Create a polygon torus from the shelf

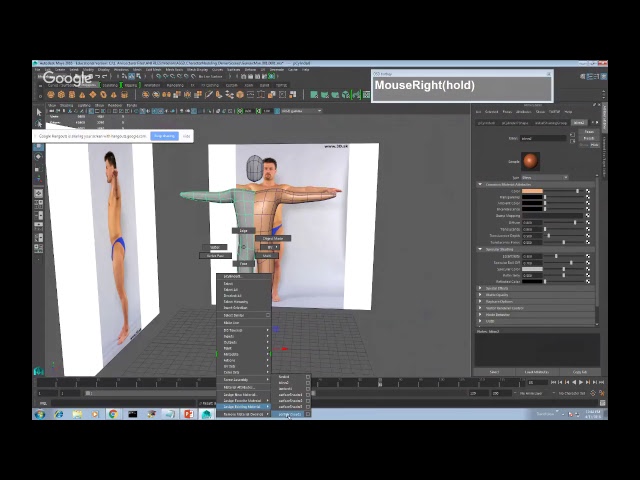pos(103,95)
